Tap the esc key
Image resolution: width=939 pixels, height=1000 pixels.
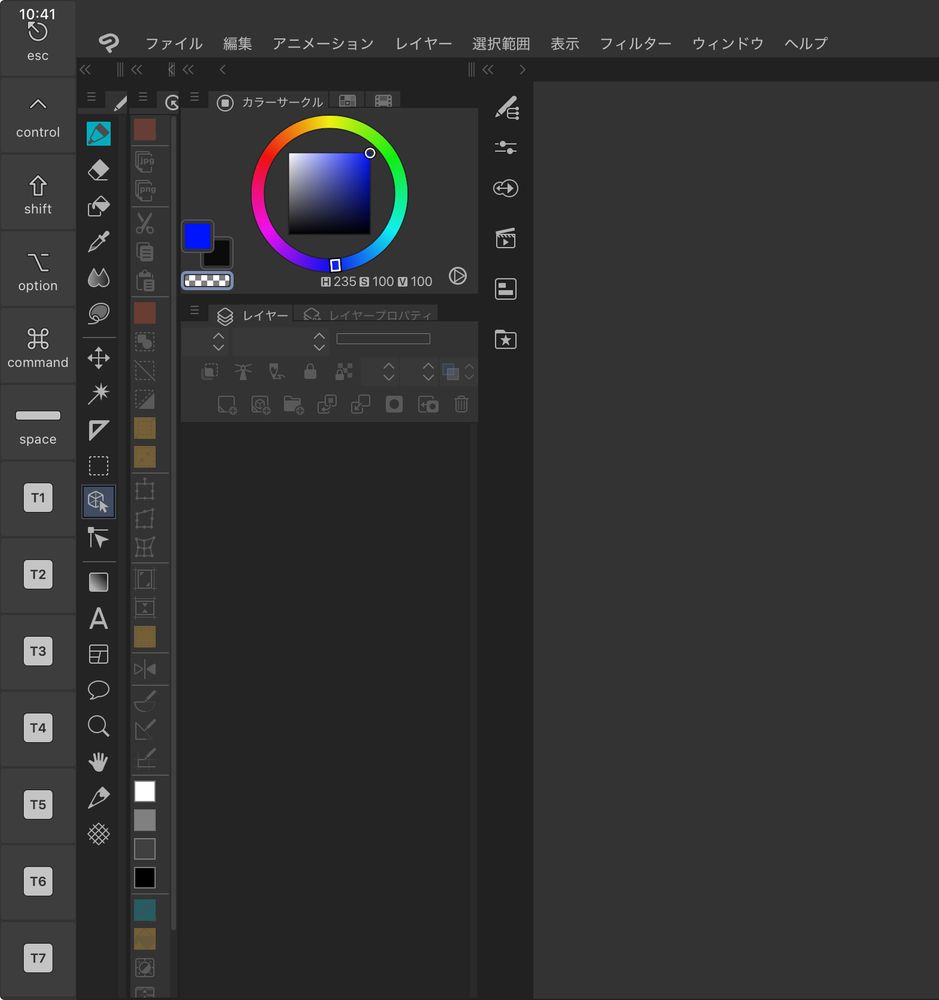coord(38,40)
